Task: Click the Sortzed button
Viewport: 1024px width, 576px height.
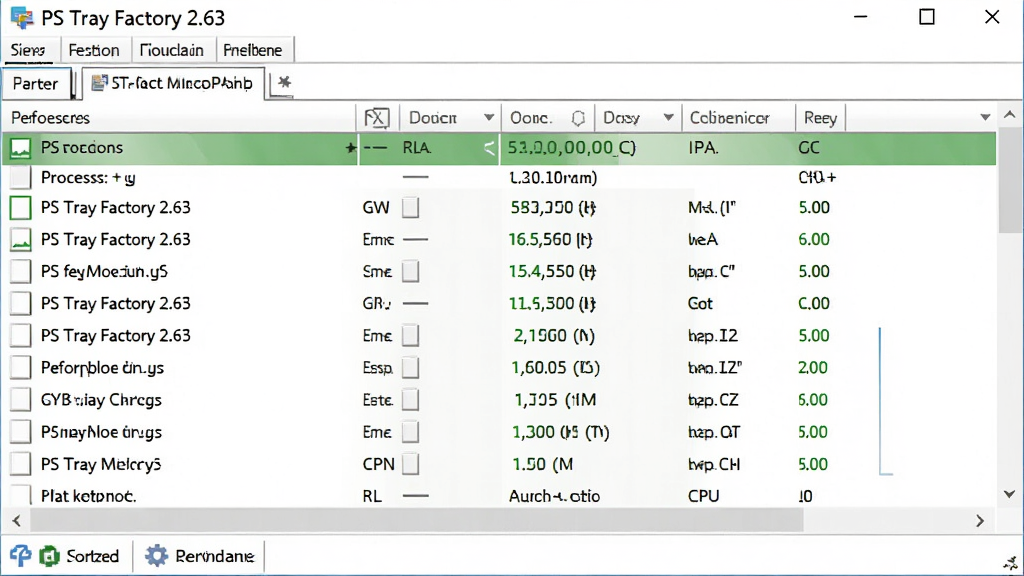Action: tap(80, 556)
